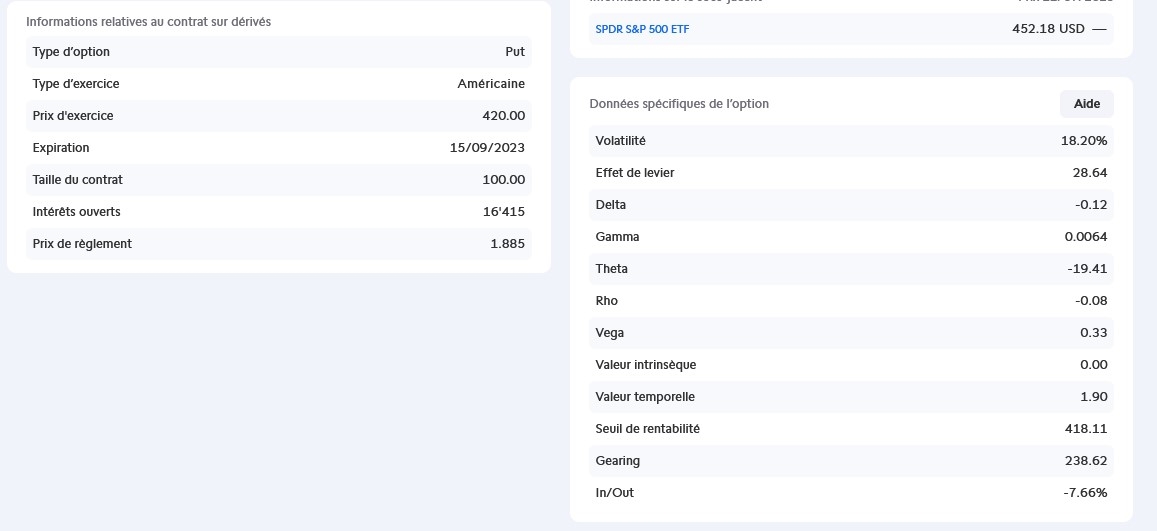The image size is (1157, 531).
Task: Select the Theta value -19.41
Action: pyautogui.click(x=1086, y=269)
